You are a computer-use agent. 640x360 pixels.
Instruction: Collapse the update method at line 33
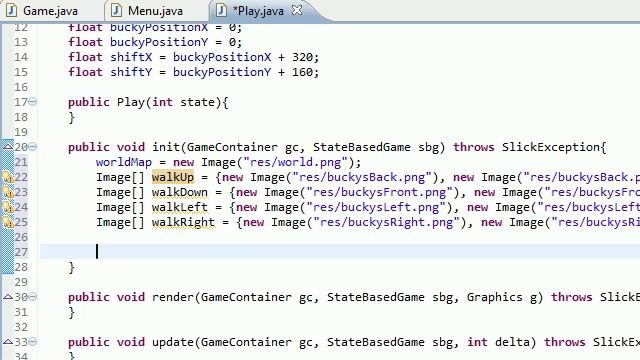[x=33, y=342]
